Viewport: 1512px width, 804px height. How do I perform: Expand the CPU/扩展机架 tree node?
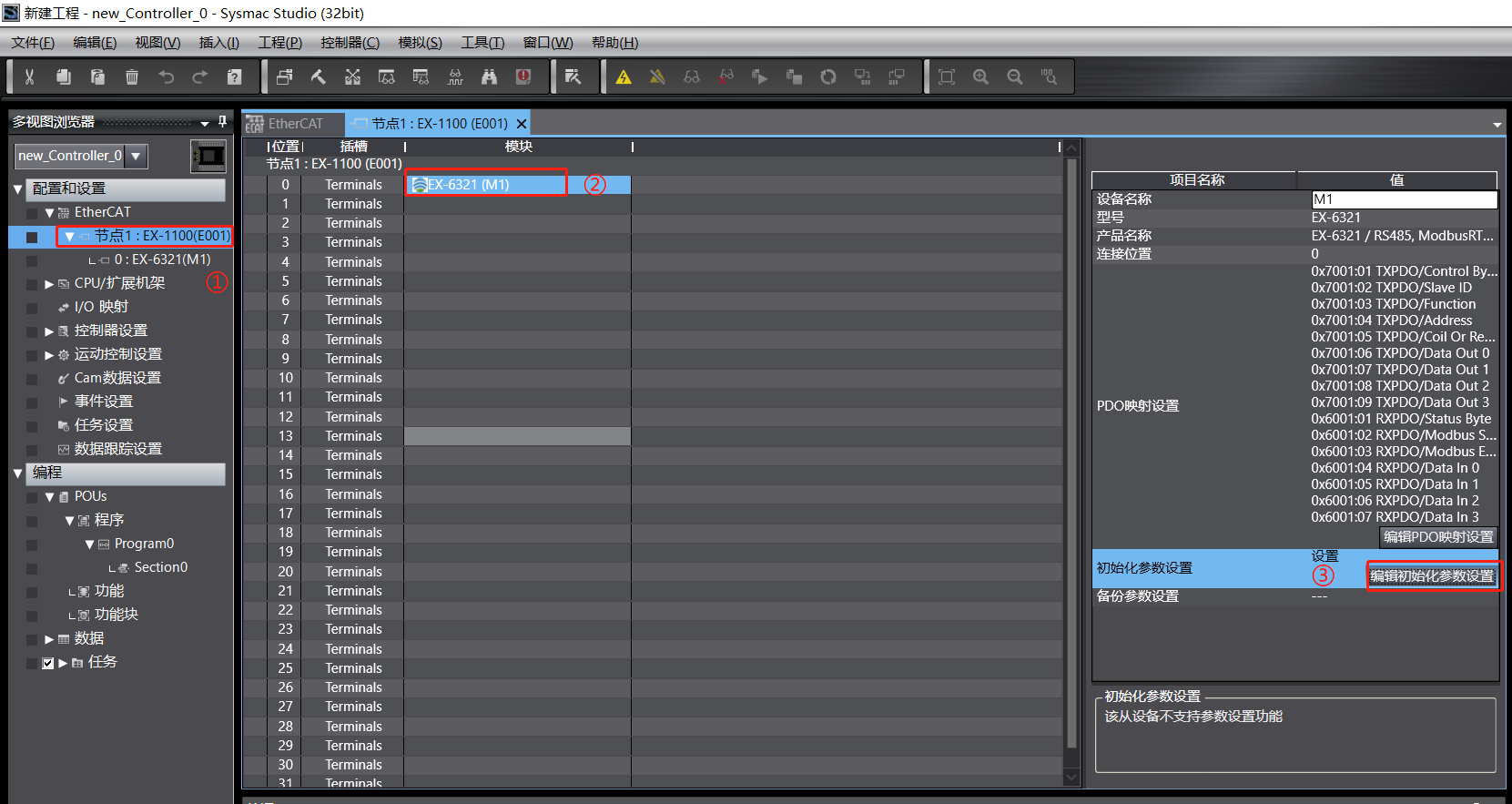[49, 284]
